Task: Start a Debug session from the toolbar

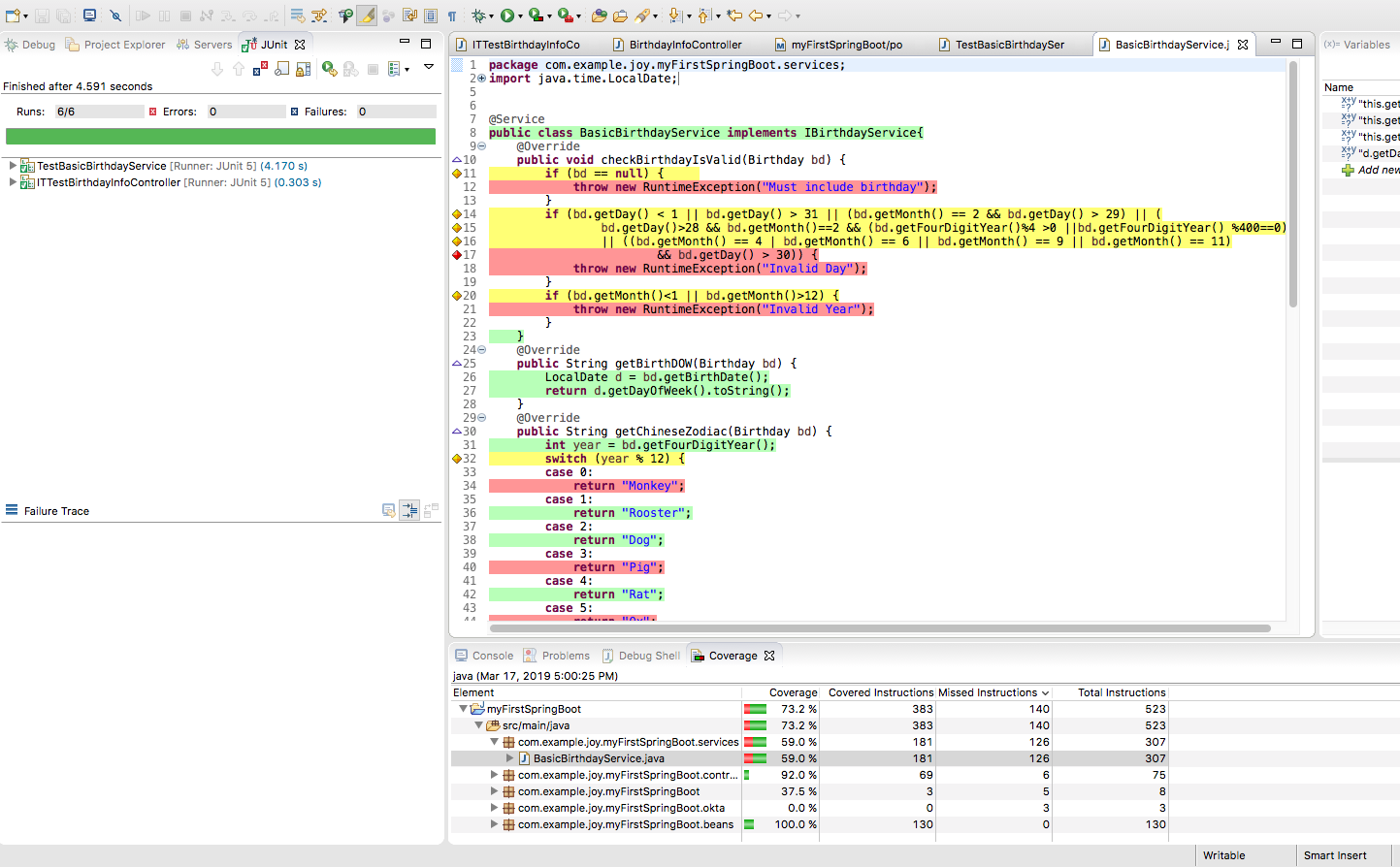Action: point(479,15)
